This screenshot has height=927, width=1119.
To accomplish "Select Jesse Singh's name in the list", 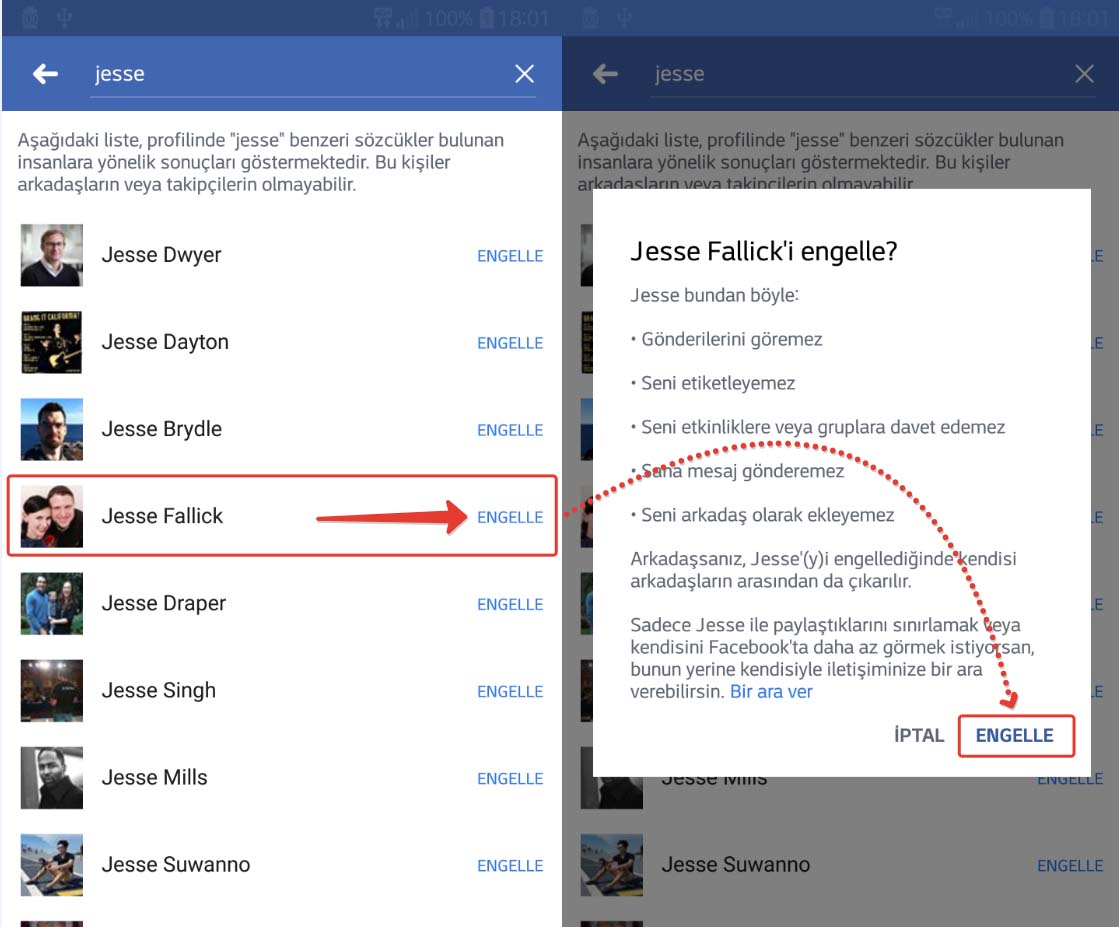I will pos(159,690).
